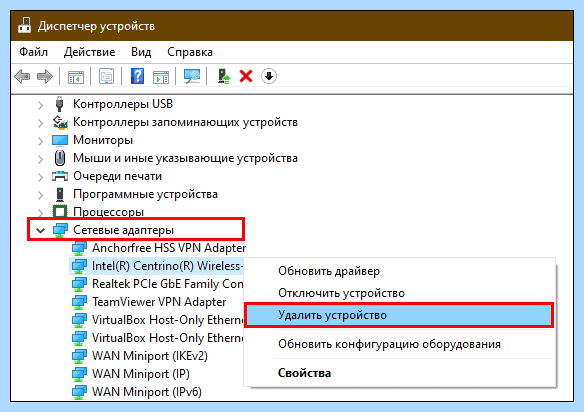The image size is (584, 412).
Task: Click the Intel Centrino Wireless adapter icon
Action: tap(79, 266)
